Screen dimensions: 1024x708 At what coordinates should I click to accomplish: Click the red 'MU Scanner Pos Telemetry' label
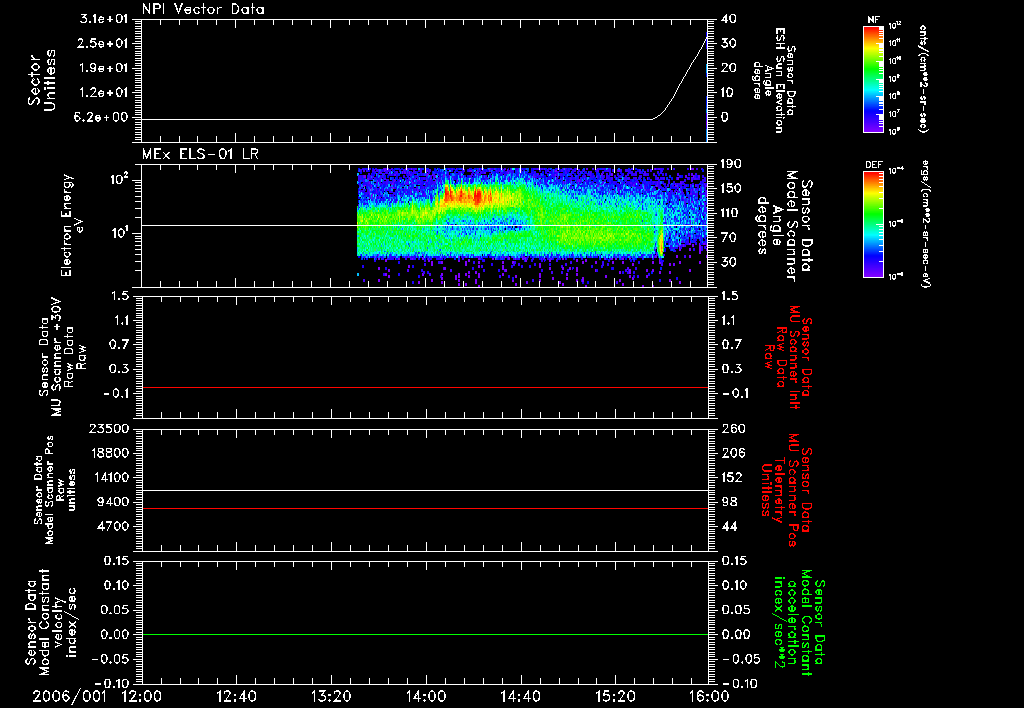click(x=788, y=490)
